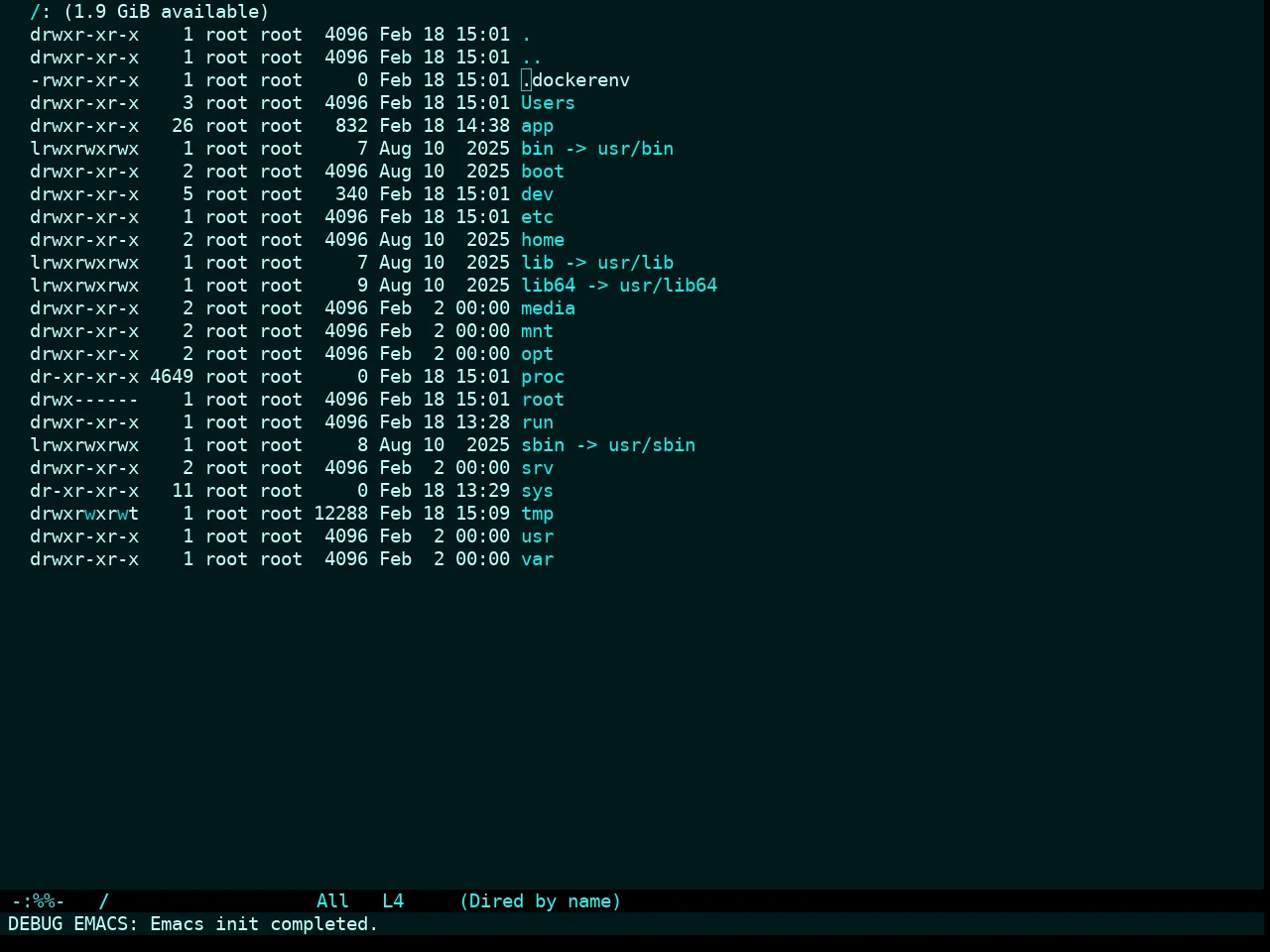Open the boot directory
The image size is (1270, 952).
543,172
